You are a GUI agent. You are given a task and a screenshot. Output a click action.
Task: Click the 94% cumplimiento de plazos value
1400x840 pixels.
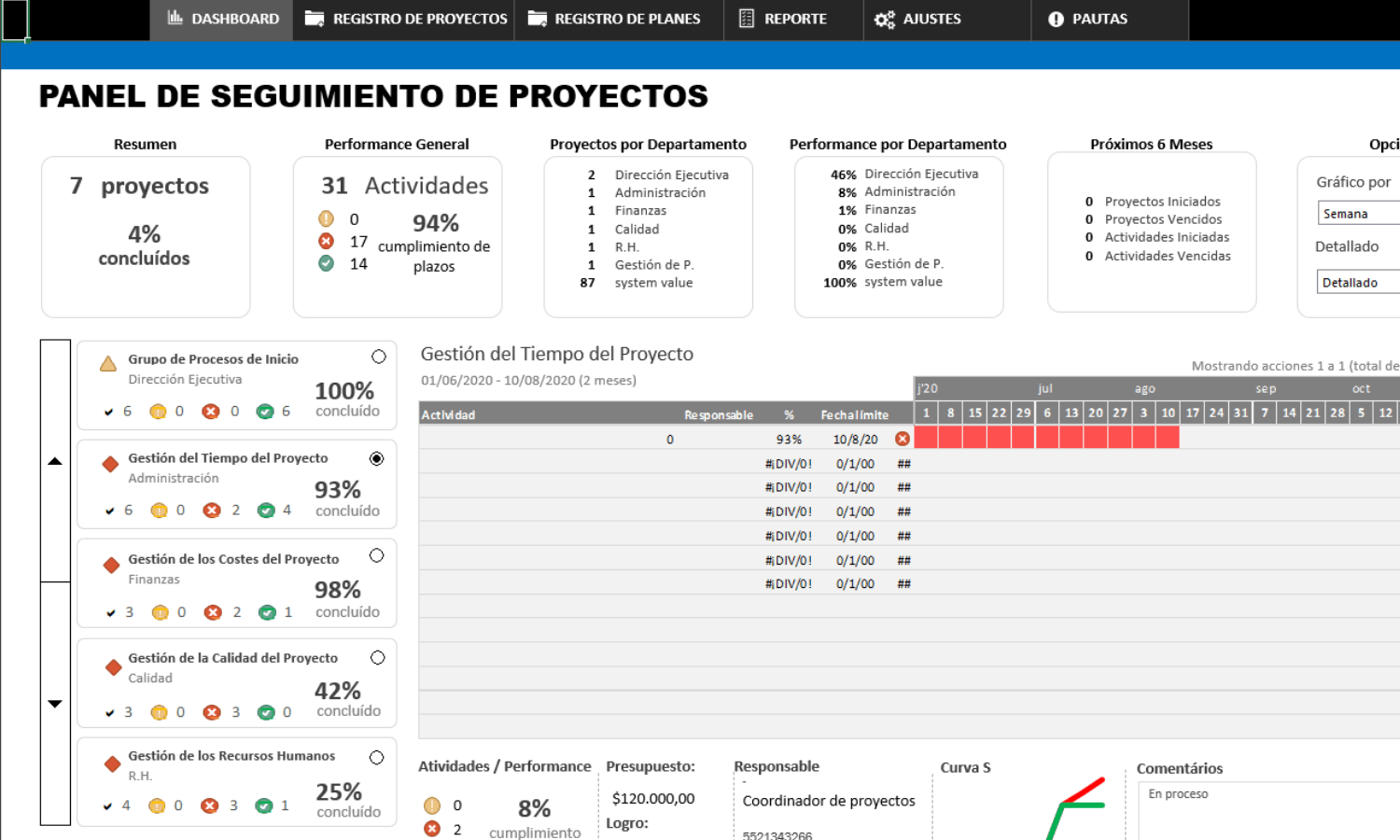coord(436,223)
